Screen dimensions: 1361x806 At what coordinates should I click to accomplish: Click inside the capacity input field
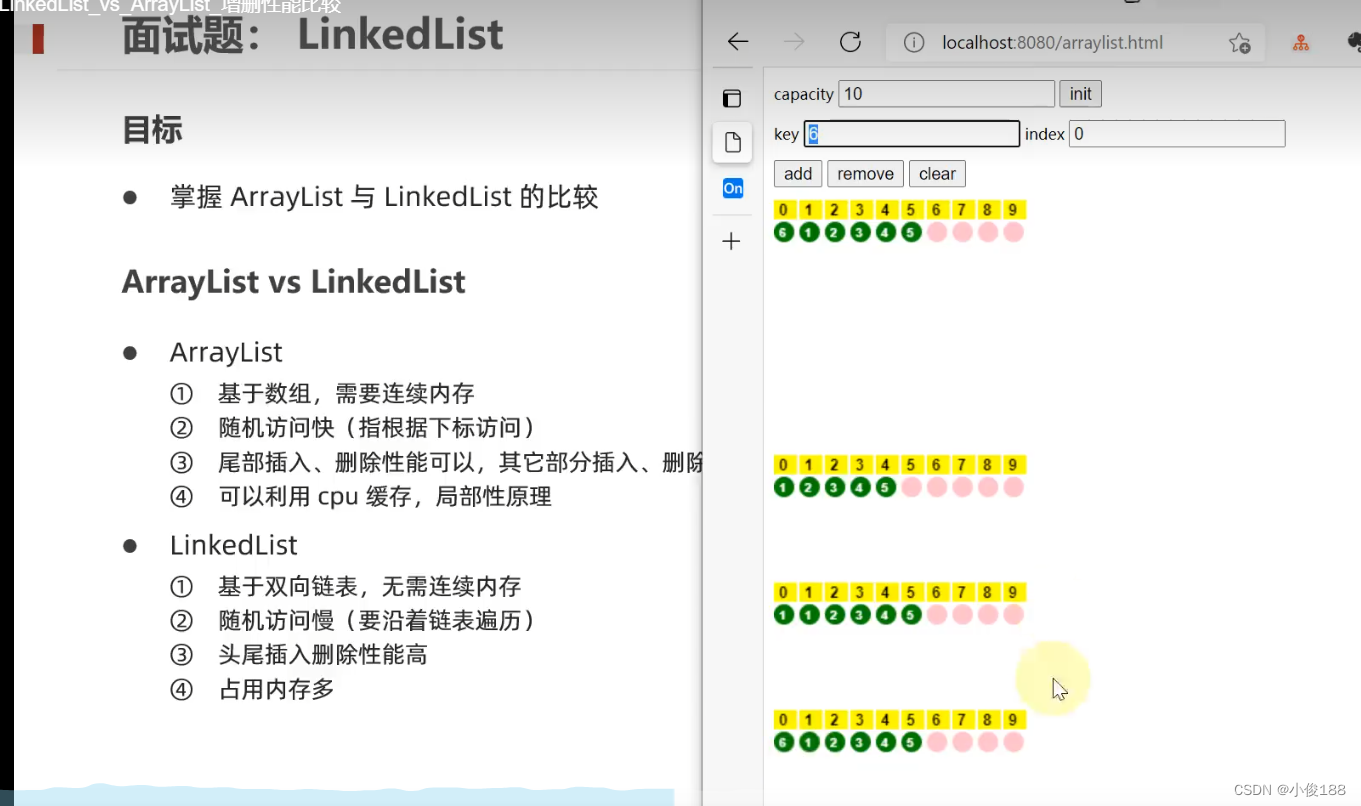[x=945, y=93]
